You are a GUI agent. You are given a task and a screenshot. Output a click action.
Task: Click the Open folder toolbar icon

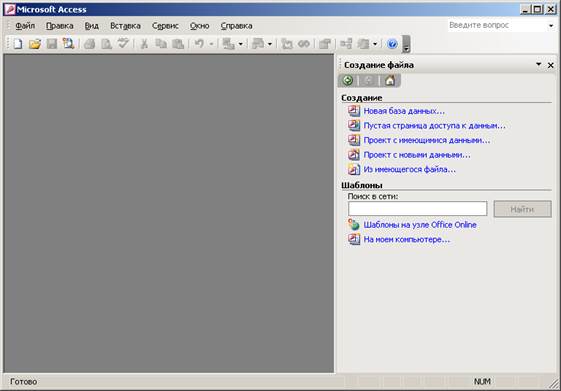click(x=35, y=44)
